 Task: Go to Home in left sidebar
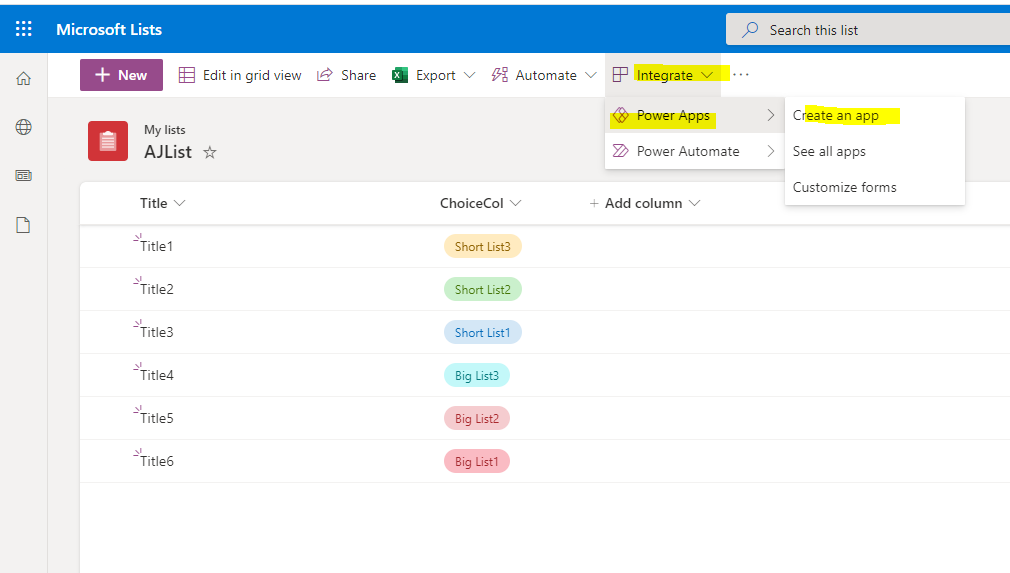[x=23, y=79]
